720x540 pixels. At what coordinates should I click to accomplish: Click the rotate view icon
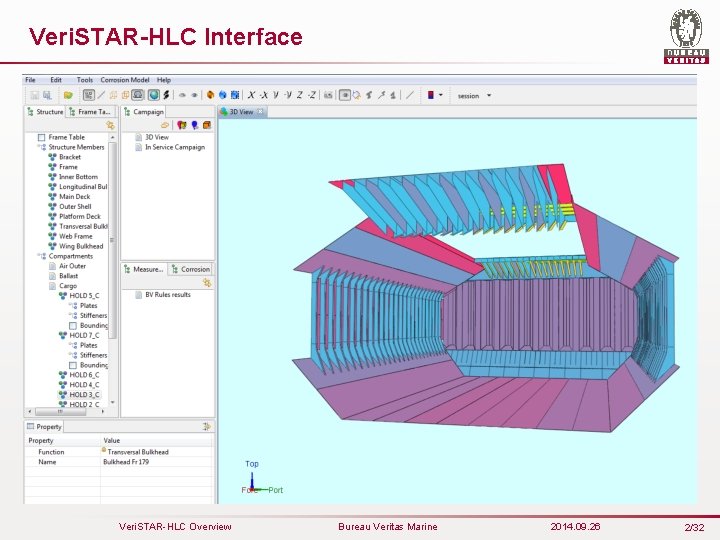pos(356,95)
